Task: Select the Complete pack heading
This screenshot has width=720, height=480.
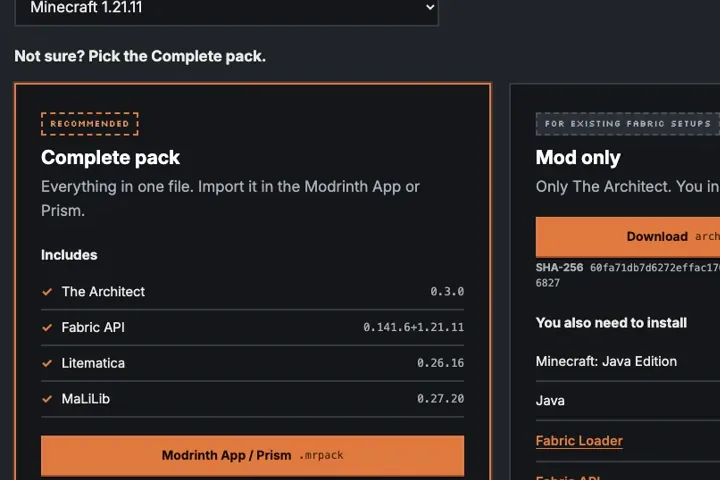Action: pos(110,158)
